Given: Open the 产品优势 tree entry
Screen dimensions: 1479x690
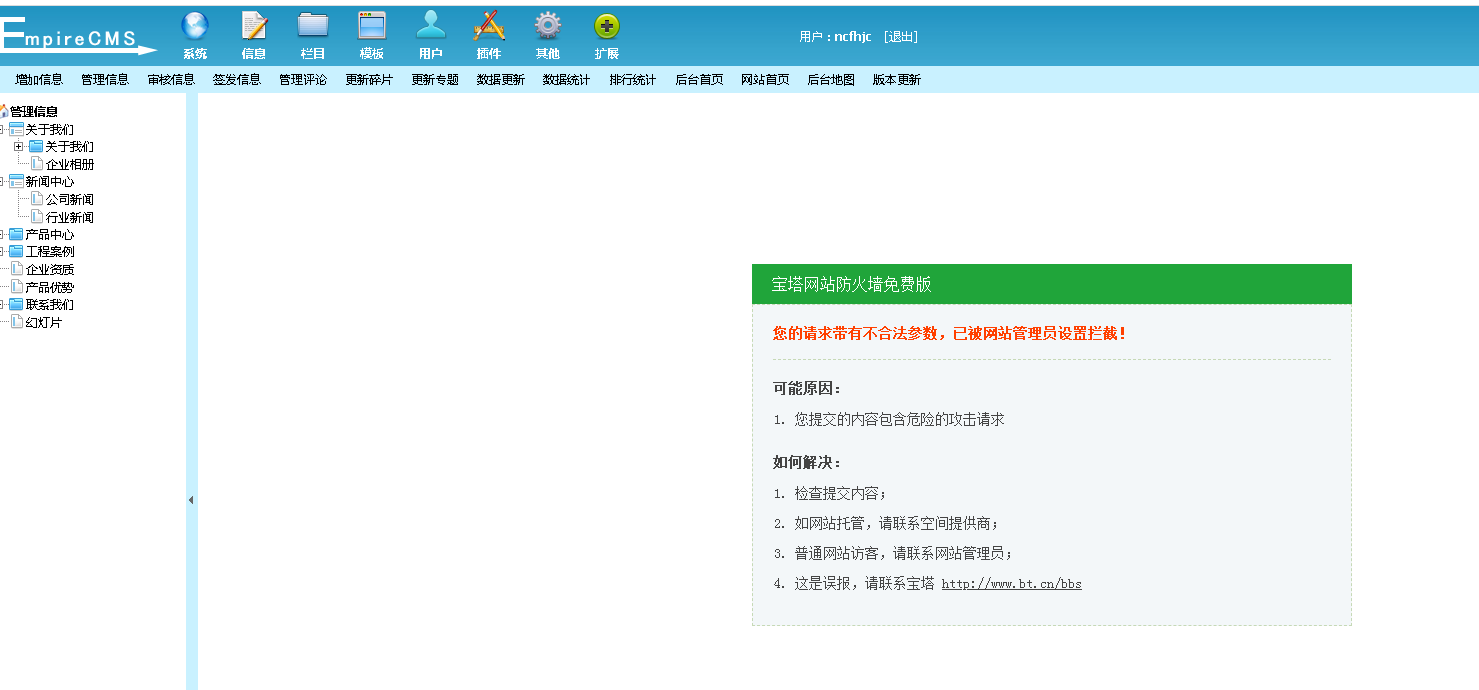Looking at the screenshot, I should click(x=50, y=287).
